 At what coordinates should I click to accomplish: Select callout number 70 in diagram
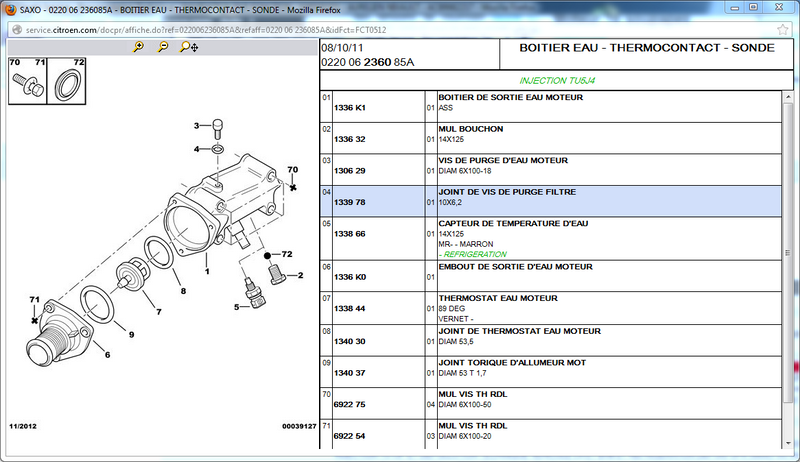pyautogui.click(x=292, y=169)
